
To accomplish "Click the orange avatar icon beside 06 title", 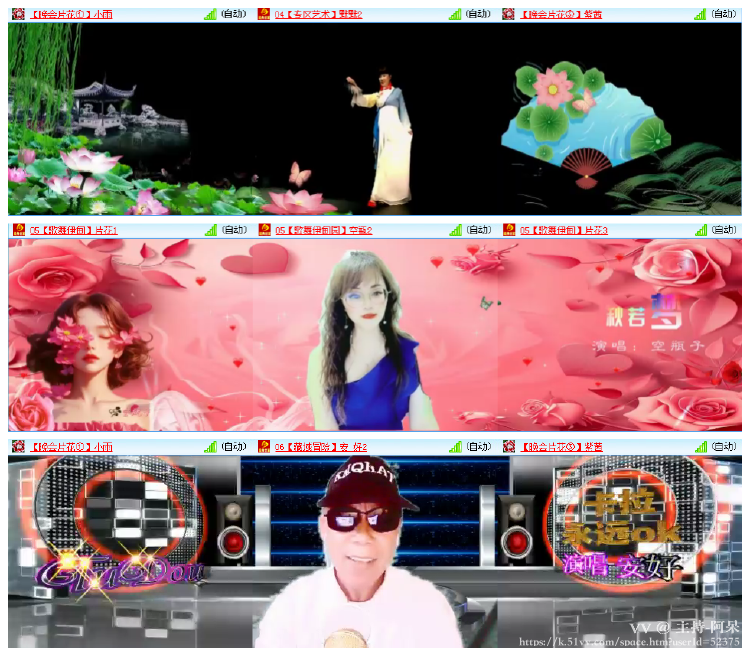I will click(264, 446).
